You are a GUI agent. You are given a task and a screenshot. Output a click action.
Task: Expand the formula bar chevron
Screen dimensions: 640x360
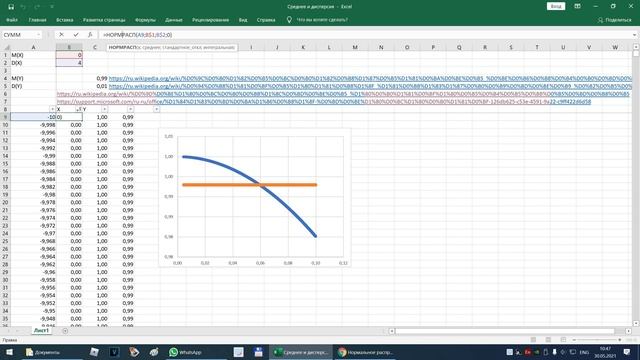click(x=635, y=35)
